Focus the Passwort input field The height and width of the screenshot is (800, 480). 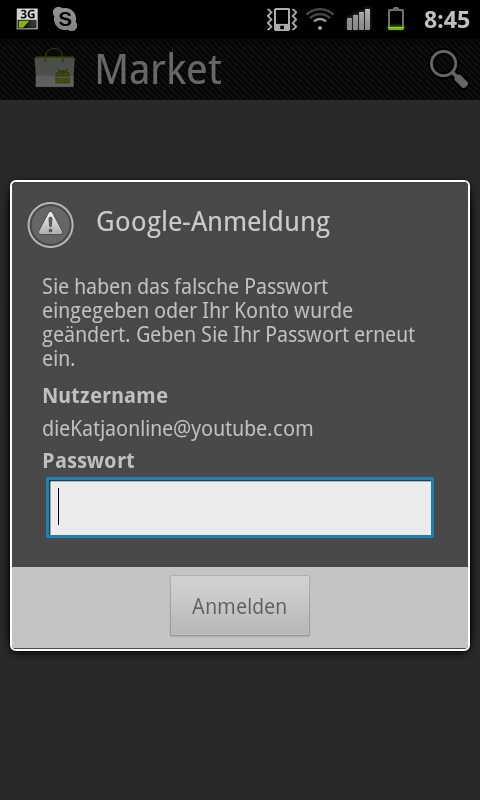pyautogui.click(x=240, y=507)
